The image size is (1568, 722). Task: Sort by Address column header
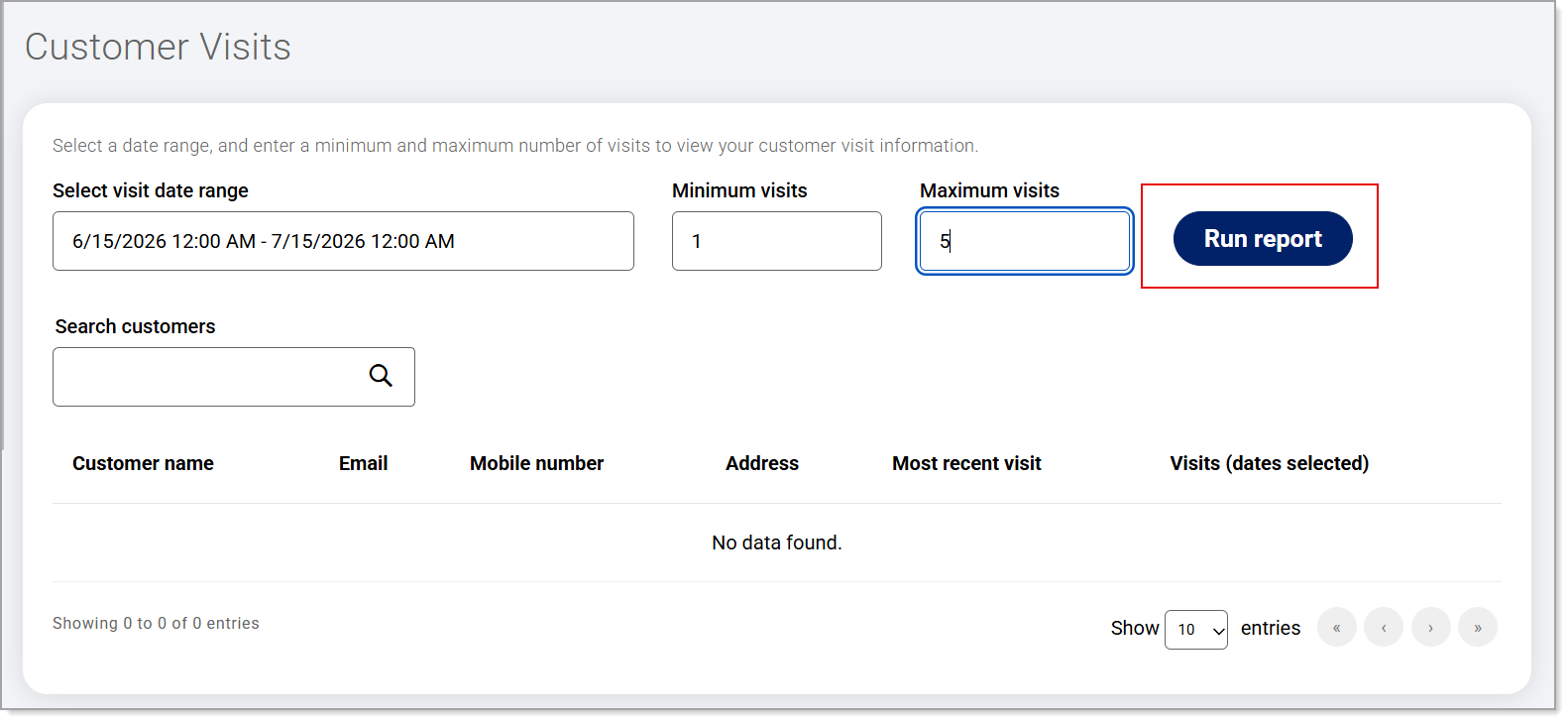tap(761, 463)
